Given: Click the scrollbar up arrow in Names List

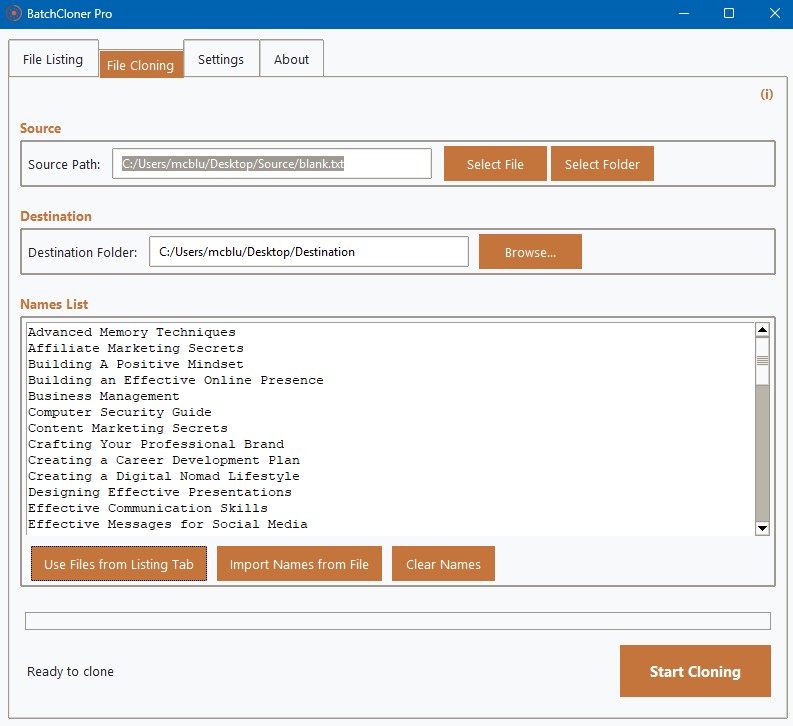Looking at the screenshot, I should (762, 330).
